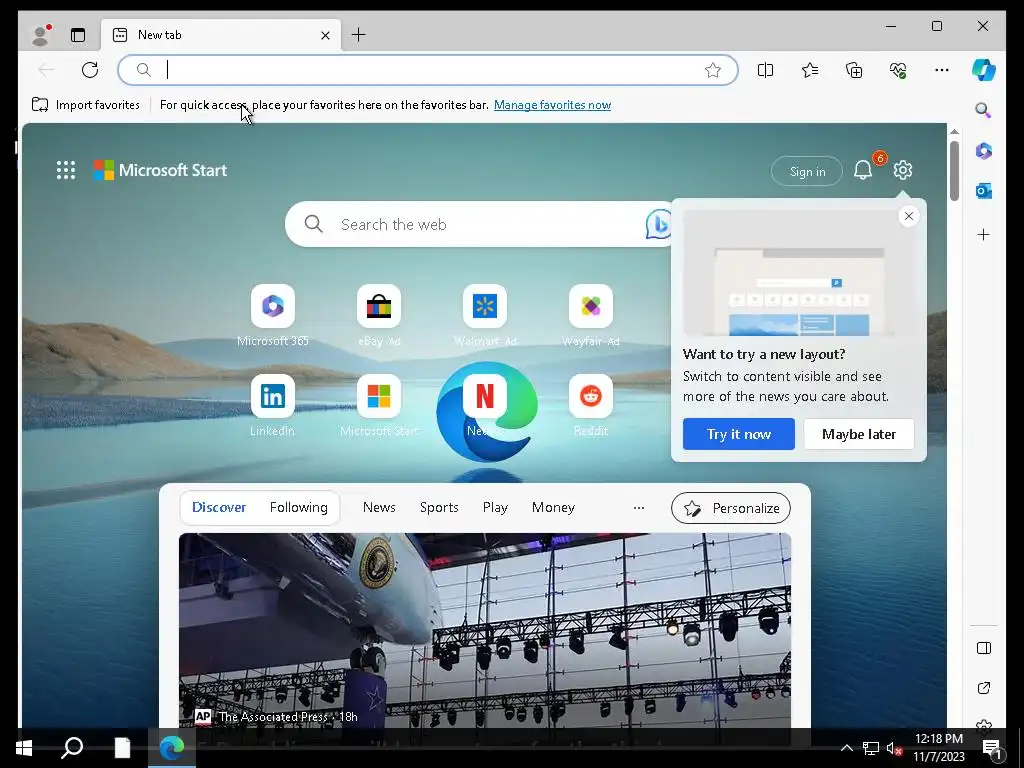This screenshot has height=768, width=1024.
Task: Click sidebar Search magnifier icon
Action: [984, 110]
